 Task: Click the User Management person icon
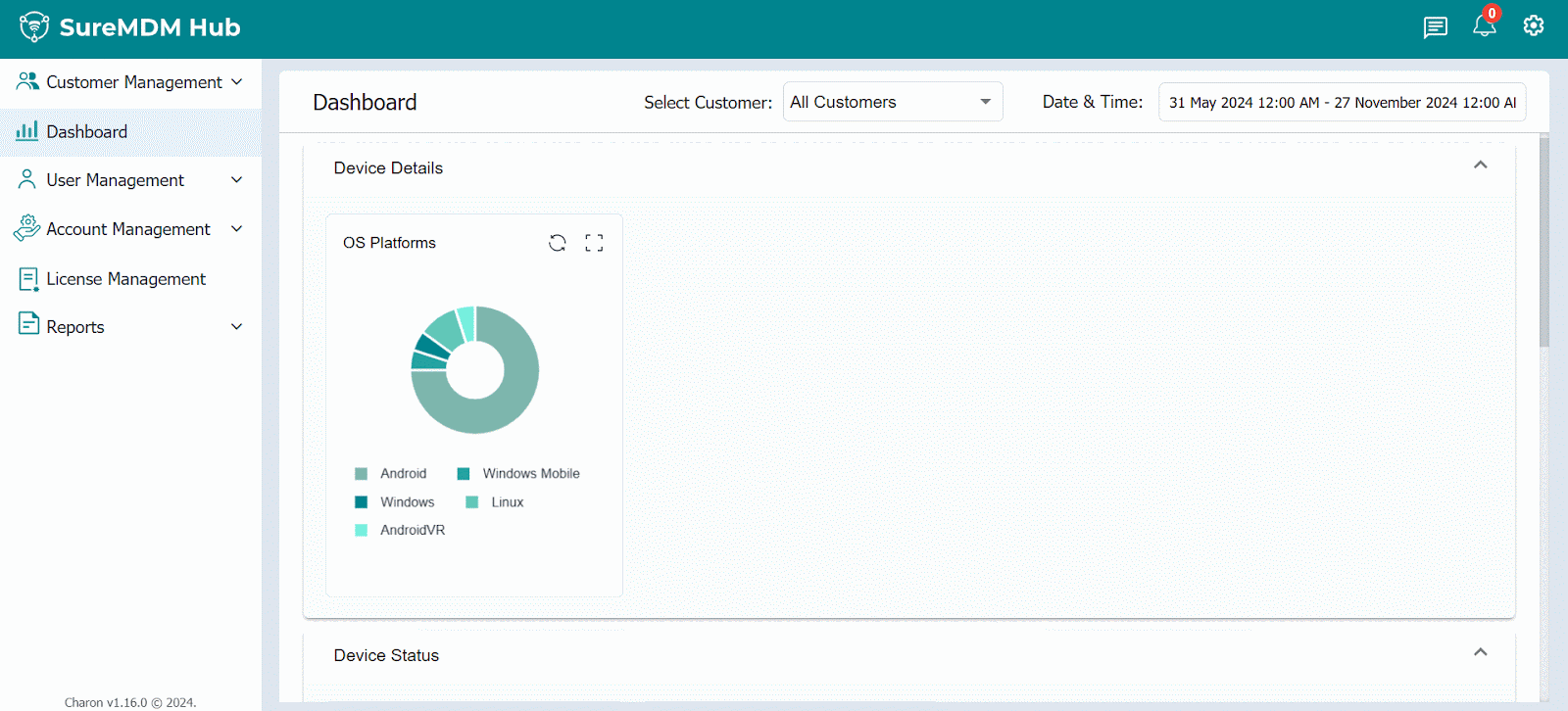click(27, 179)
